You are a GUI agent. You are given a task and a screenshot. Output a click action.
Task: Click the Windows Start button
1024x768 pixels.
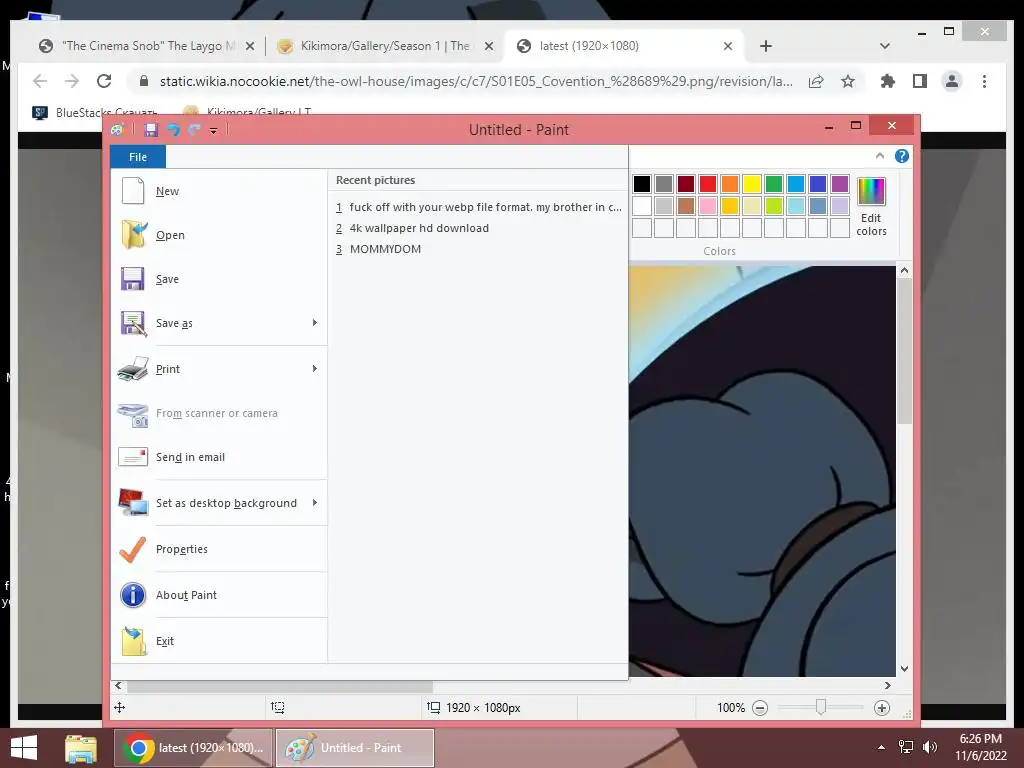click(x=24, y=748)
